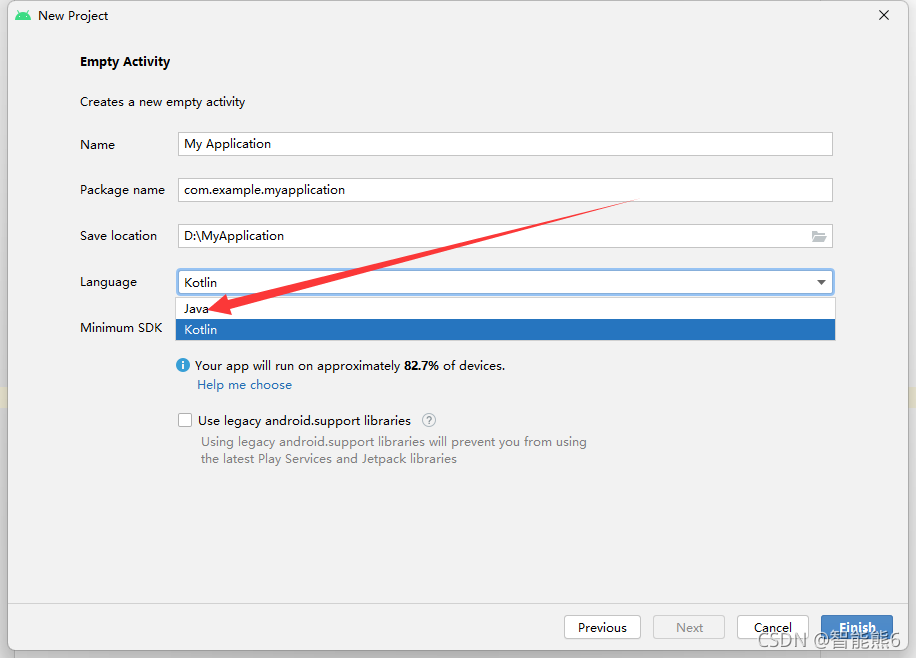Click into the Package name field
The height and width of the screenshot is (658, 916).
[505, 190]
